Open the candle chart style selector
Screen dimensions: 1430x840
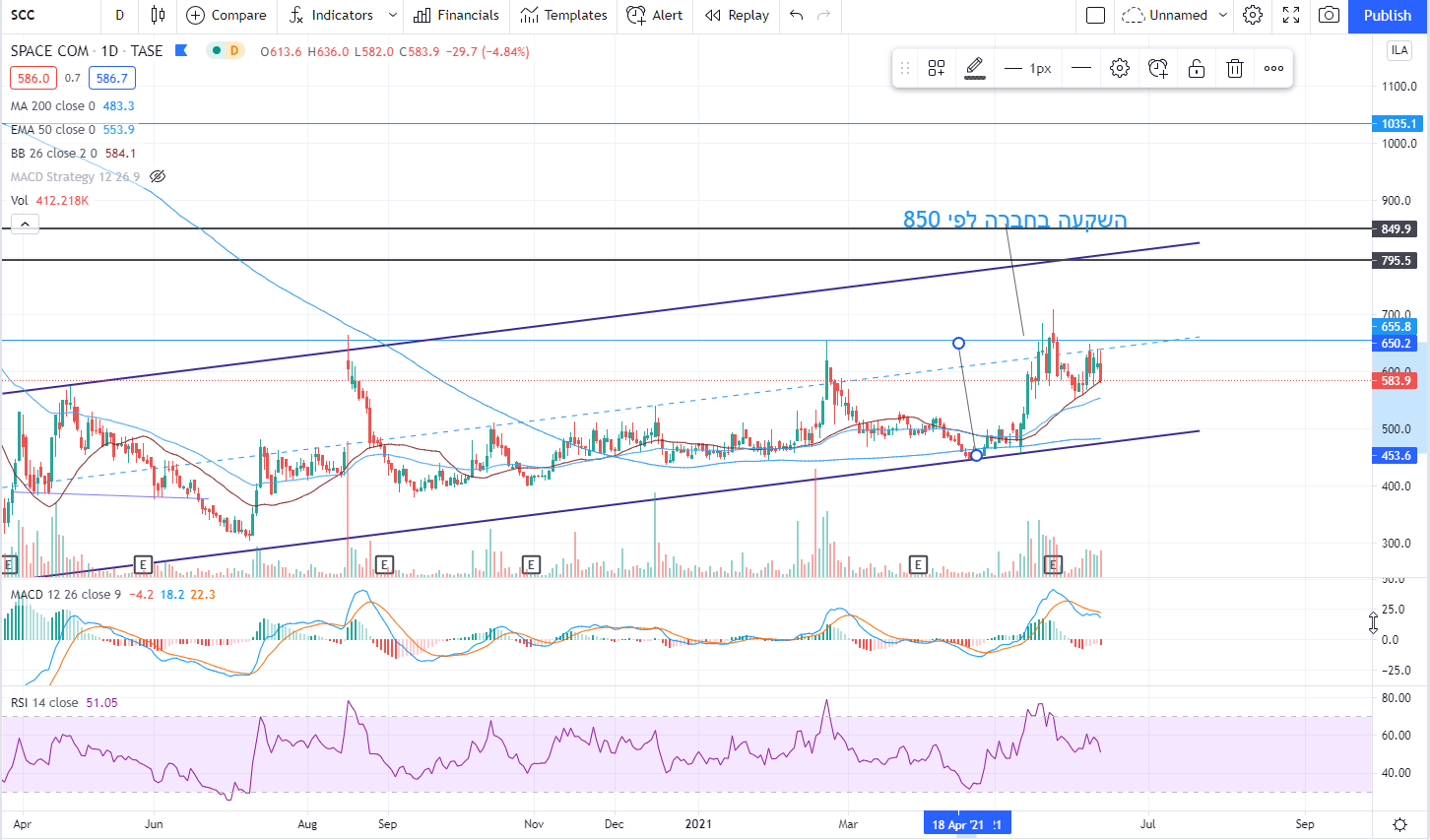tap(158, 15)
